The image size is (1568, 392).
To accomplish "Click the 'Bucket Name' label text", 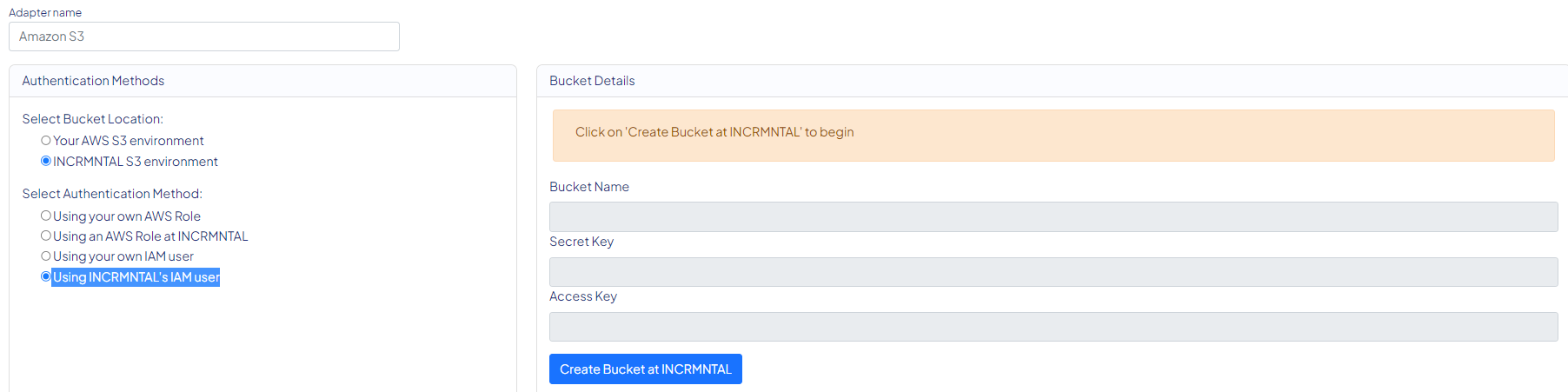I will 589,187.
